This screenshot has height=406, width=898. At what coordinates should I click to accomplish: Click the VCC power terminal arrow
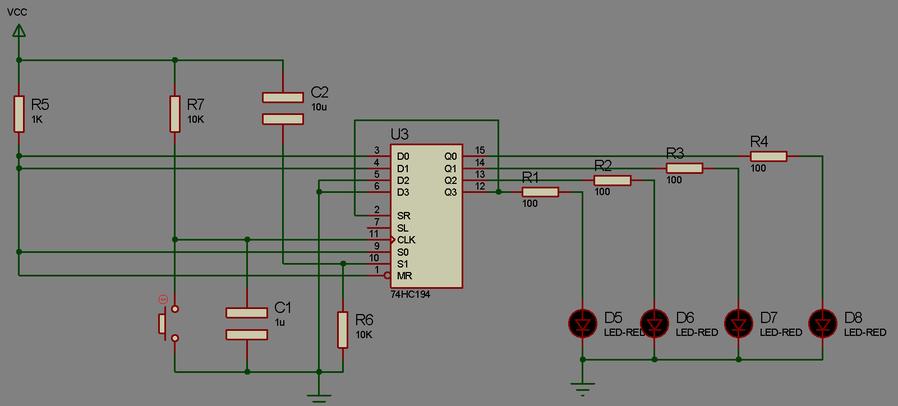[18, 31]
